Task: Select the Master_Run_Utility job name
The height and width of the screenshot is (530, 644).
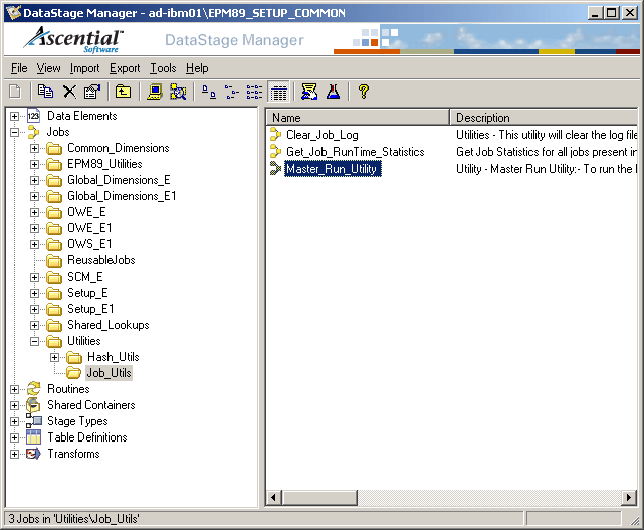Action: pos(333,169)
